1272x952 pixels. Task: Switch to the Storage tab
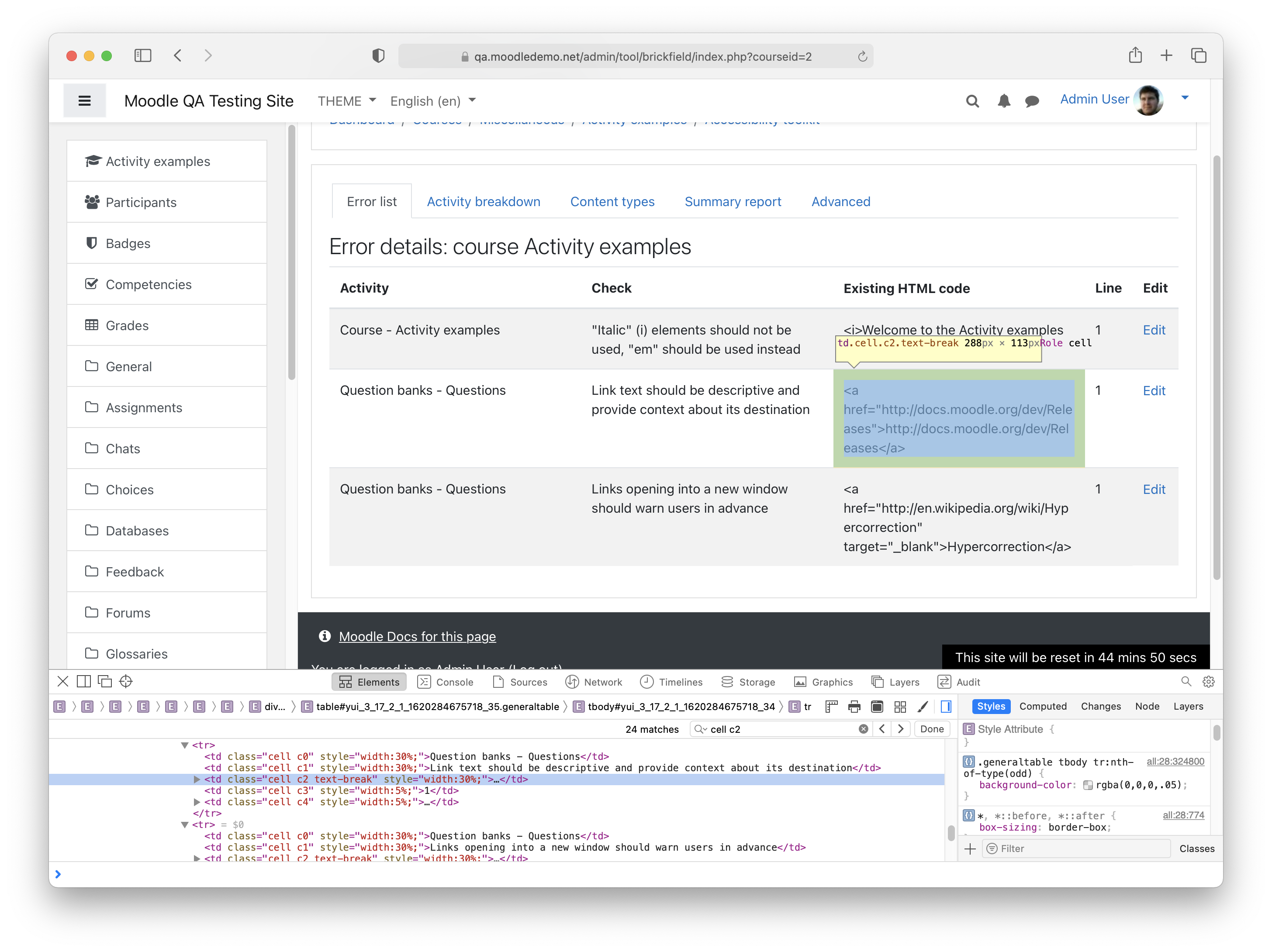[748, 683]
